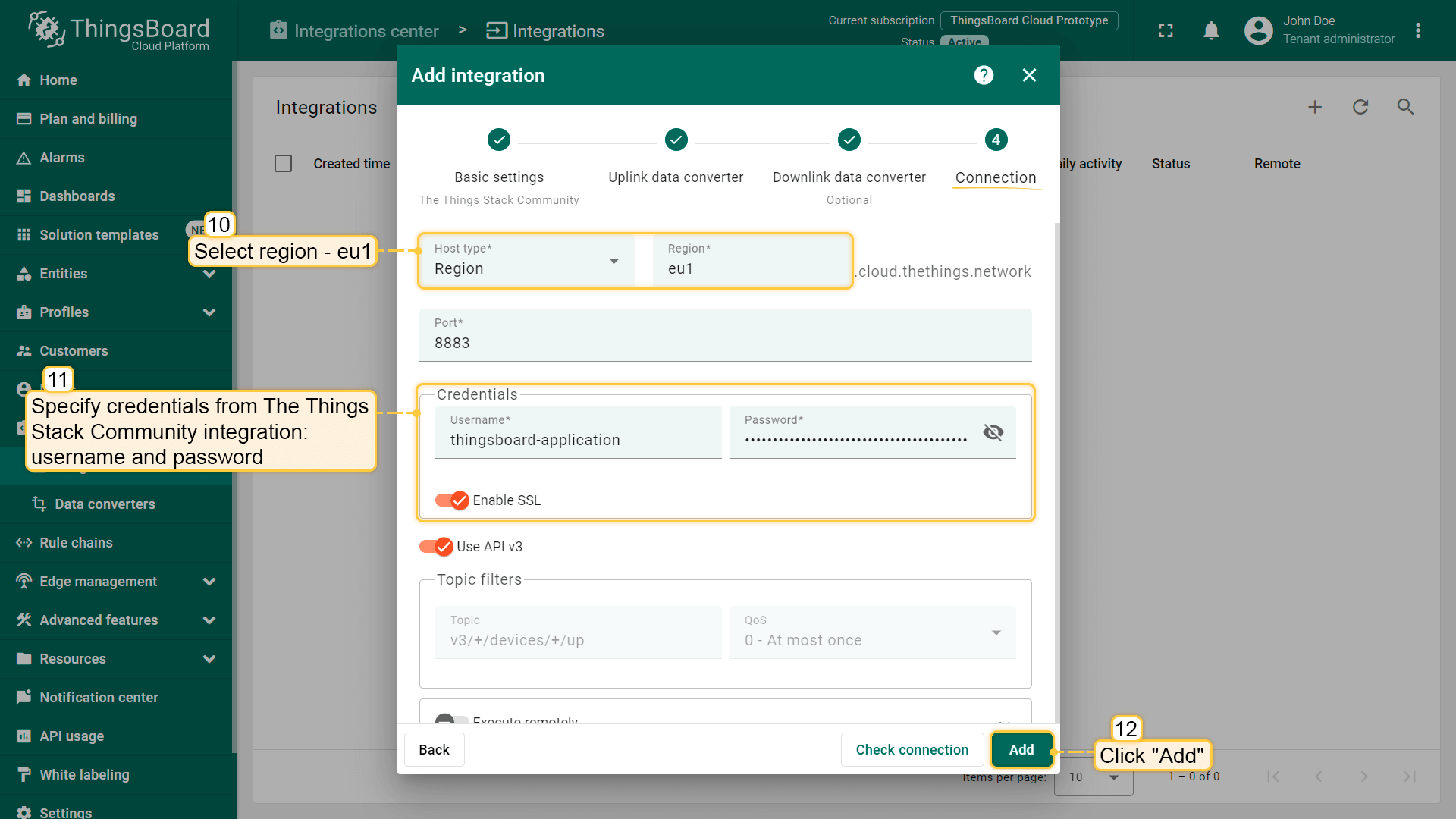Select the Connection step
This screenshot has width=1456, height=819.
point(996,158)
